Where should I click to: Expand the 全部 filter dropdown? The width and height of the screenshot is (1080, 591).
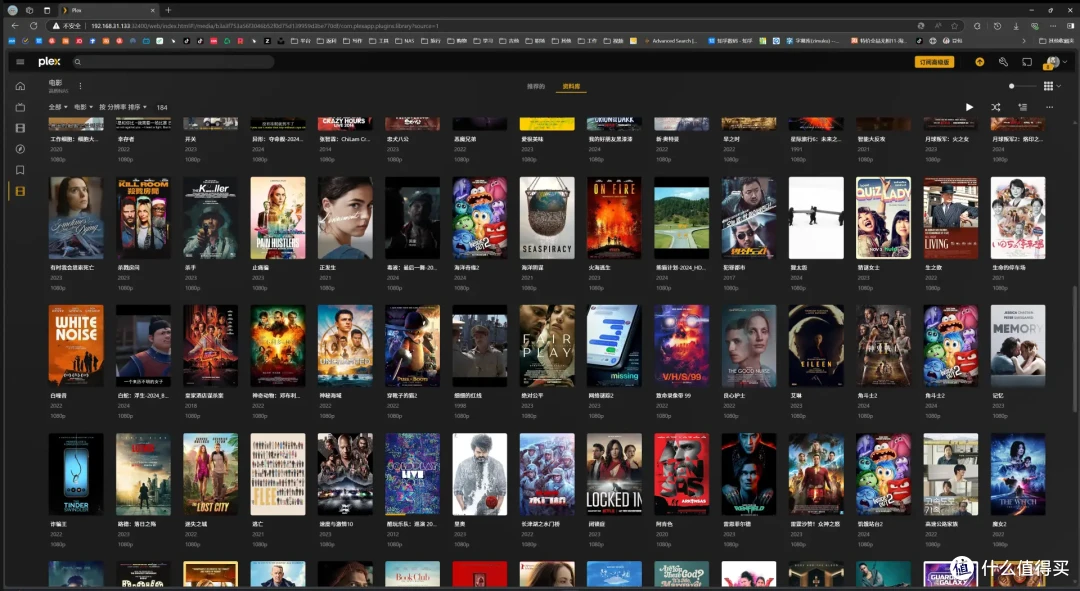[x=58, y=107]
